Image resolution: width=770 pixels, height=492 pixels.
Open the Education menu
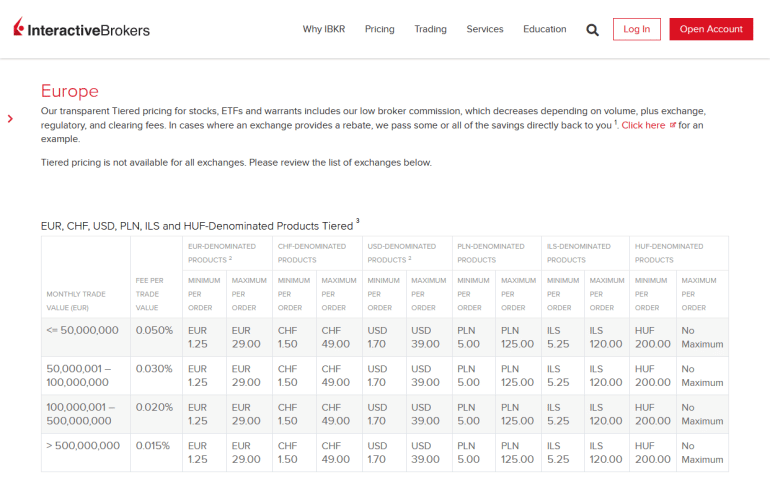click(544, 29)
